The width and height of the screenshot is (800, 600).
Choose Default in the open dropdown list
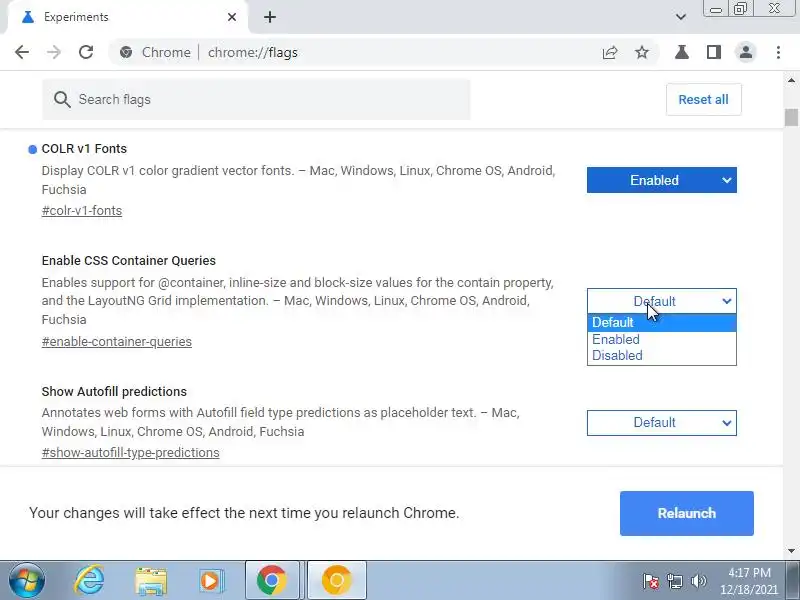[662, 322]
